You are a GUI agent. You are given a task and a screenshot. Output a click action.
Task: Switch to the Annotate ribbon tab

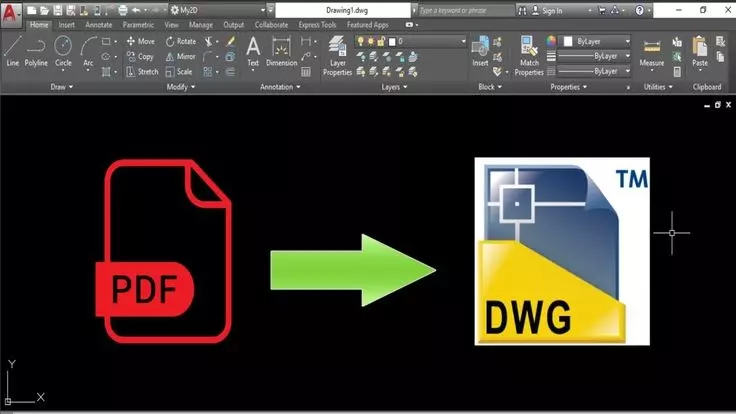tap(99, 25)
